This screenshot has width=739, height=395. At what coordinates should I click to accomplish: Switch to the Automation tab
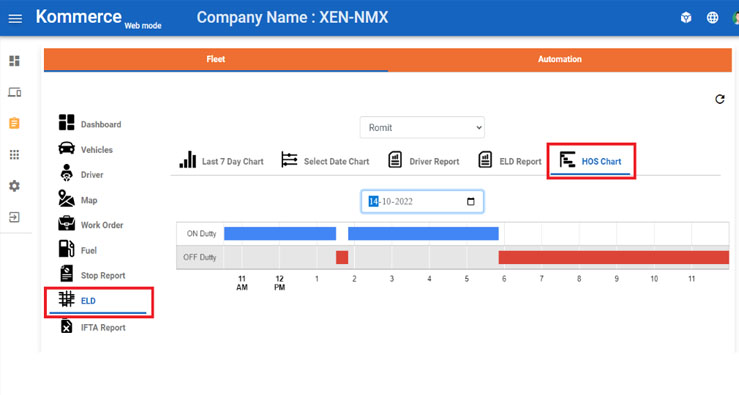[x=560, y=59]
